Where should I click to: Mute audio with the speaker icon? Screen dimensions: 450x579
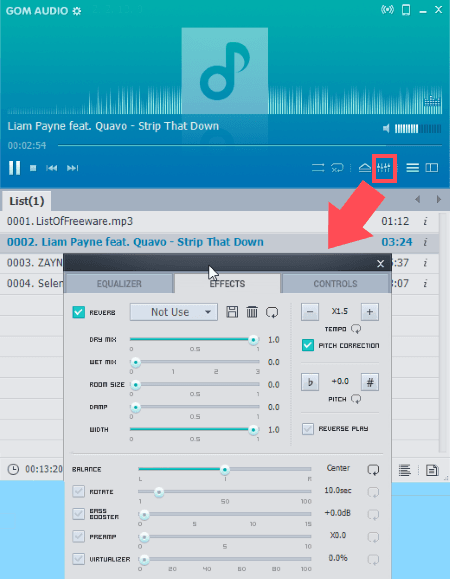coord(386,129)
